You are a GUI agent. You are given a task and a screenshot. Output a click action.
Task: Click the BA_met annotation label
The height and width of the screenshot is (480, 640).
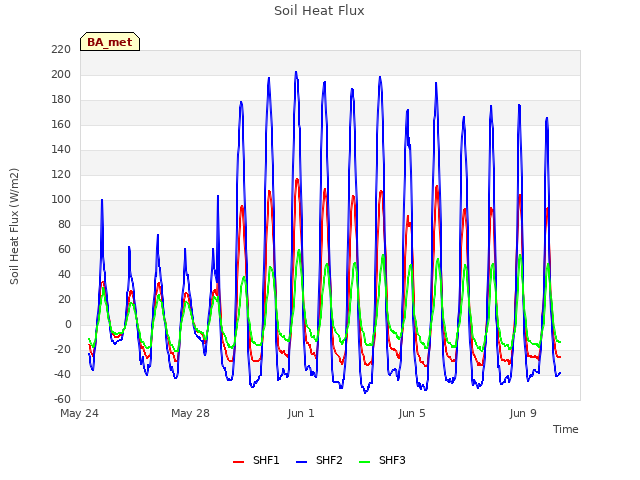tap(110, 42)
